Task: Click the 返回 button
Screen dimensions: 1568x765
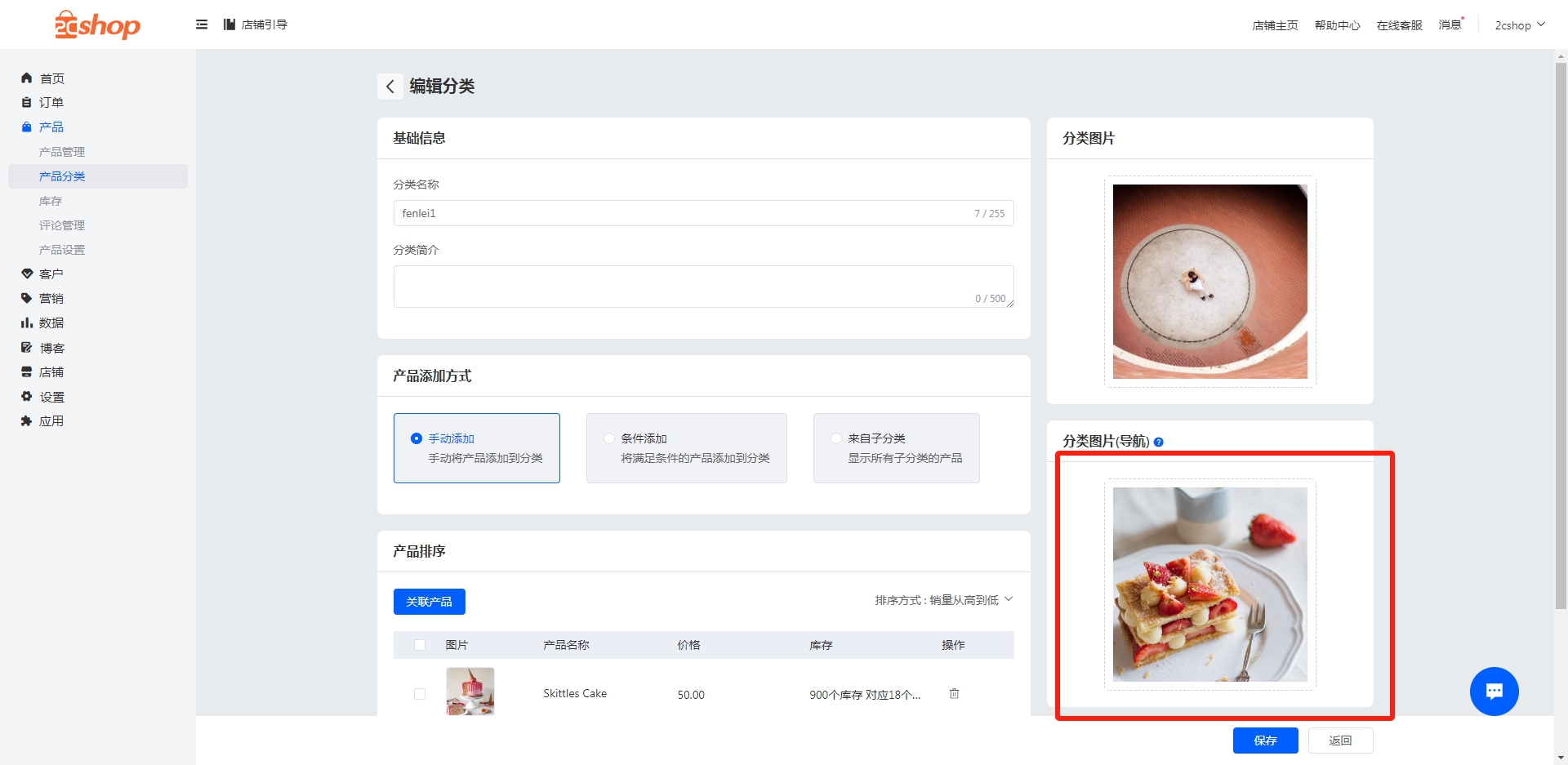Action: 1341,741
